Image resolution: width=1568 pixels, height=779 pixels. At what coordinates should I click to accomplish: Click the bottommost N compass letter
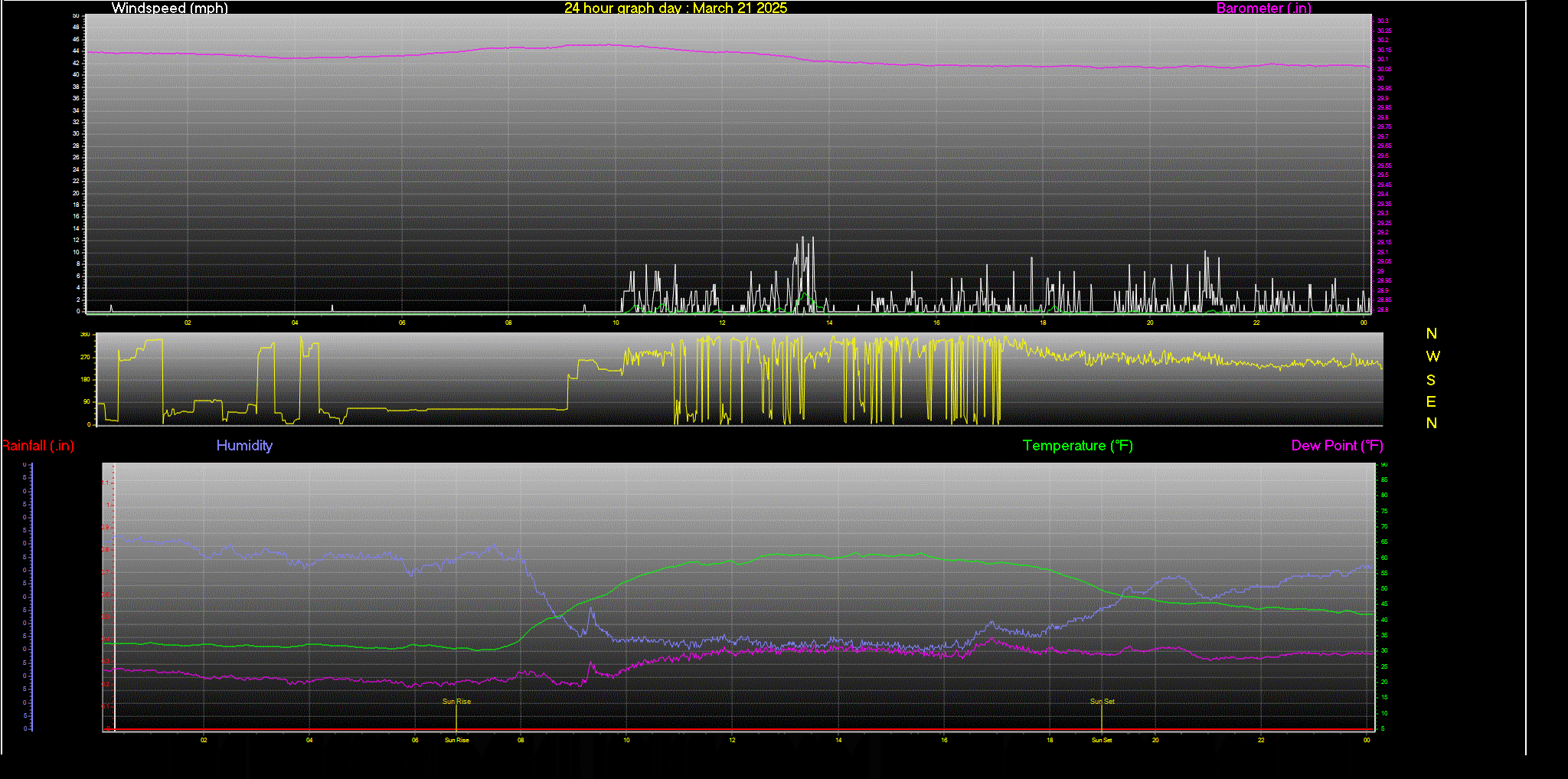1432,423
